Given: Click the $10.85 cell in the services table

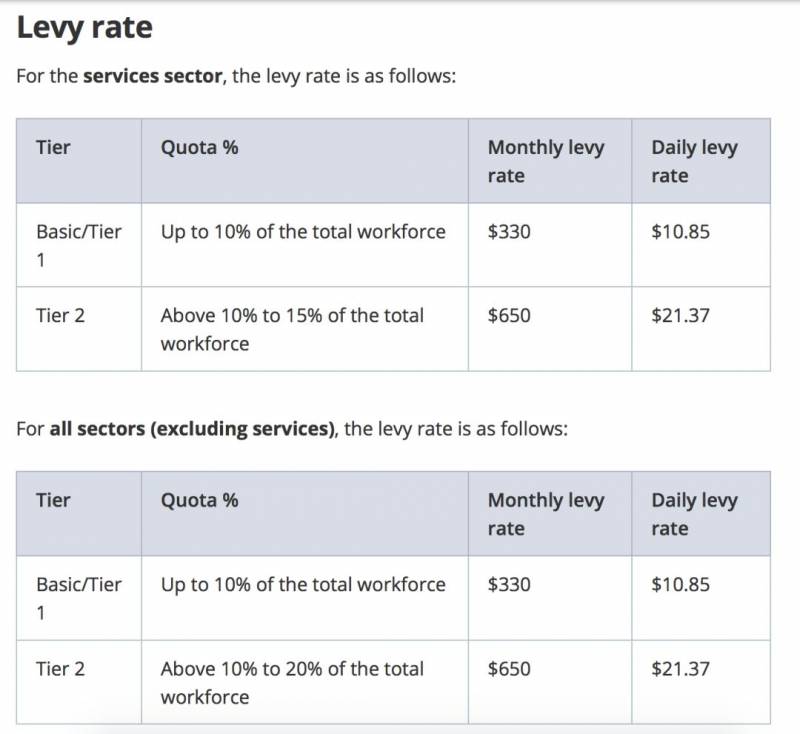Looking at the screenshot, I should (680, 232).
